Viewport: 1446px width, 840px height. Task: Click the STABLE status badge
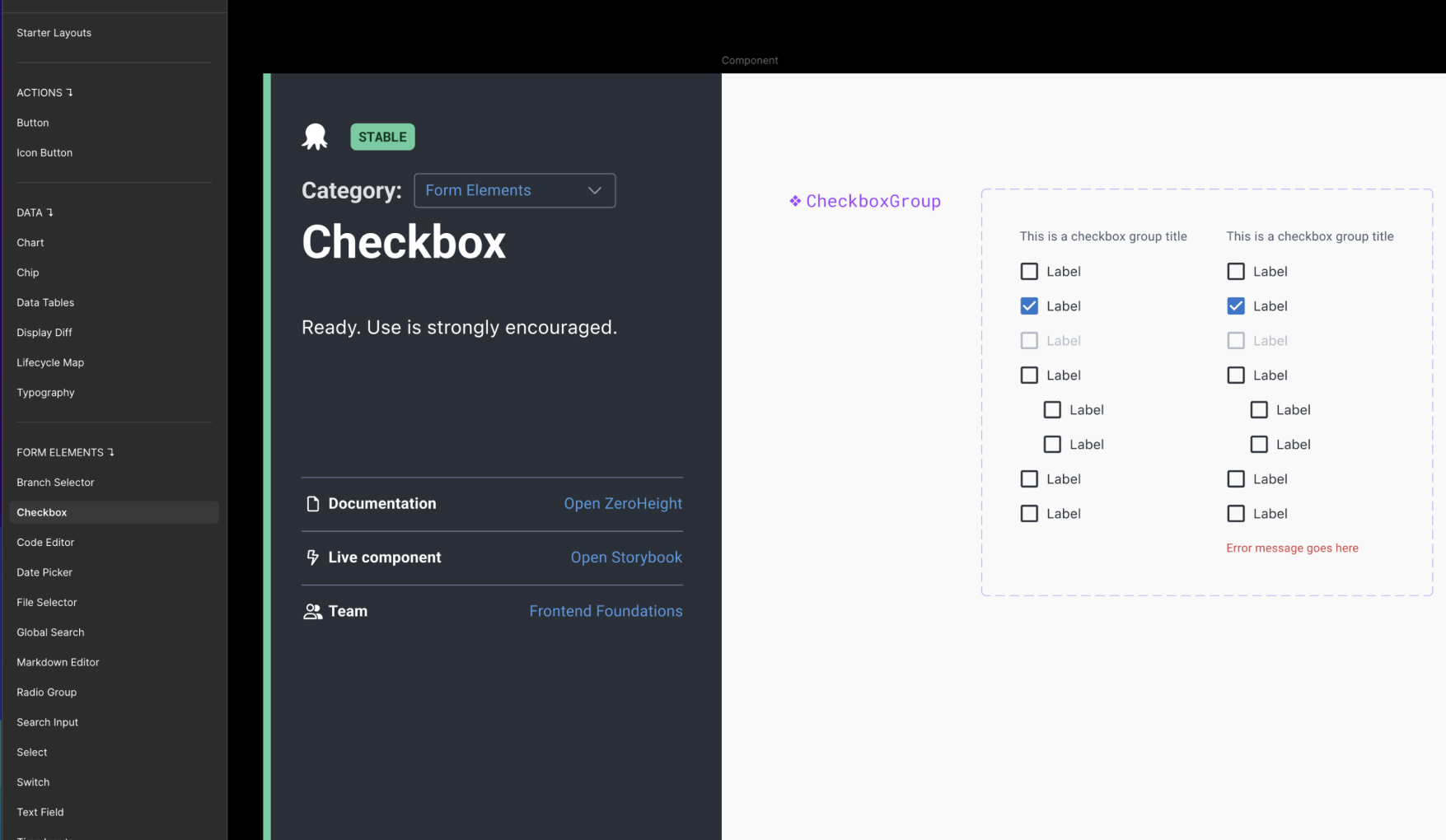click(382, 137)
